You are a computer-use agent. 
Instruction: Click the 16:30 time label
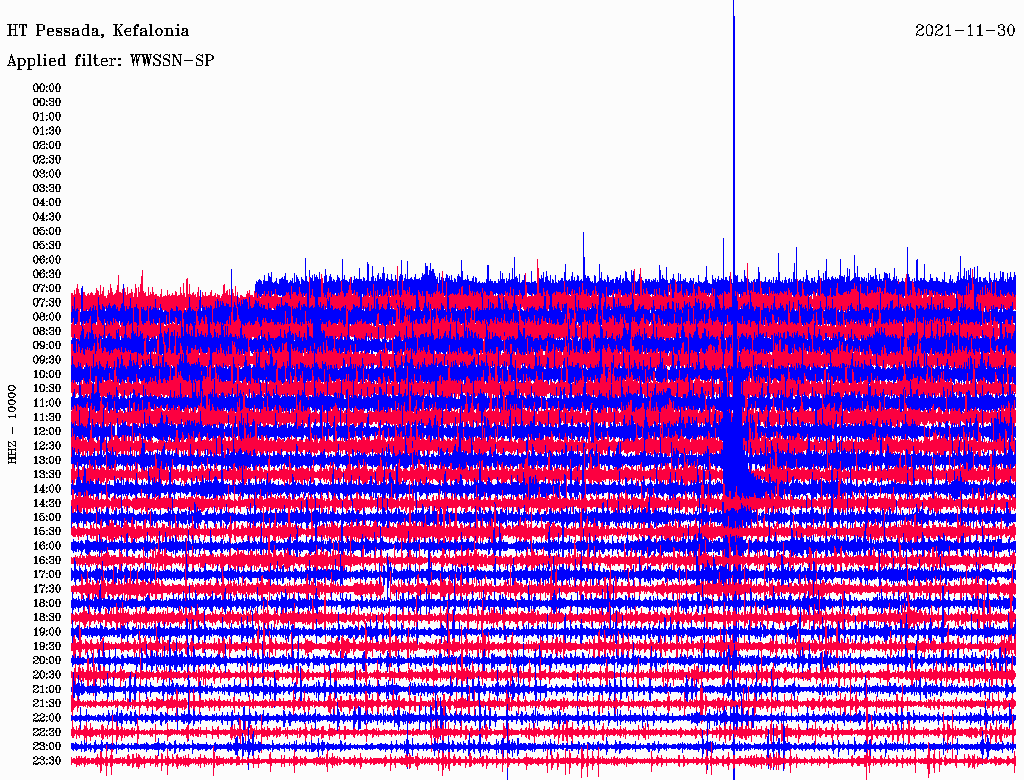pos(47,561)
